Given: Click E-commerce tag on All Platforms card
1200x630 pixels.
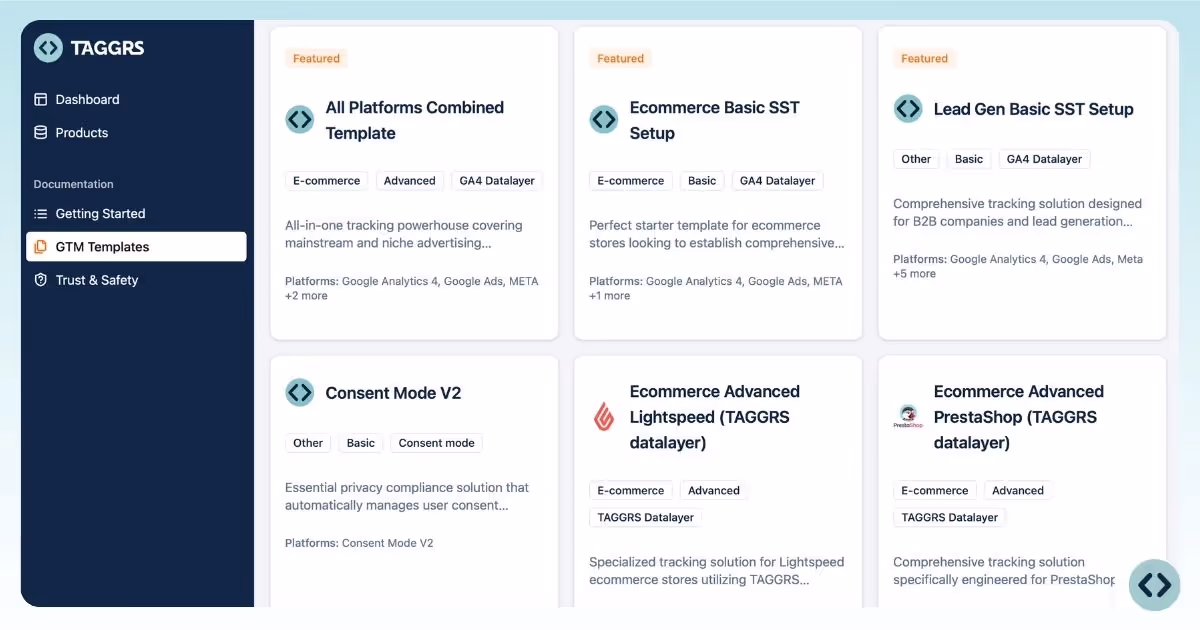Looking at the screenshot, I should 326,181.
